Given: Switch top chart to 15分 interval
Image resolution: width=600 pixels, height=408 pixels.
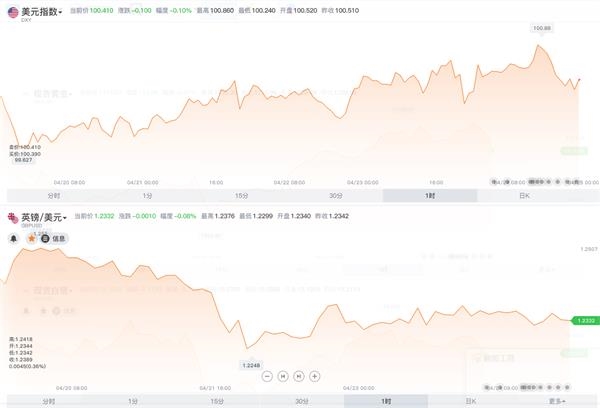Looking at the screenshot, I should tap(241, 196).
